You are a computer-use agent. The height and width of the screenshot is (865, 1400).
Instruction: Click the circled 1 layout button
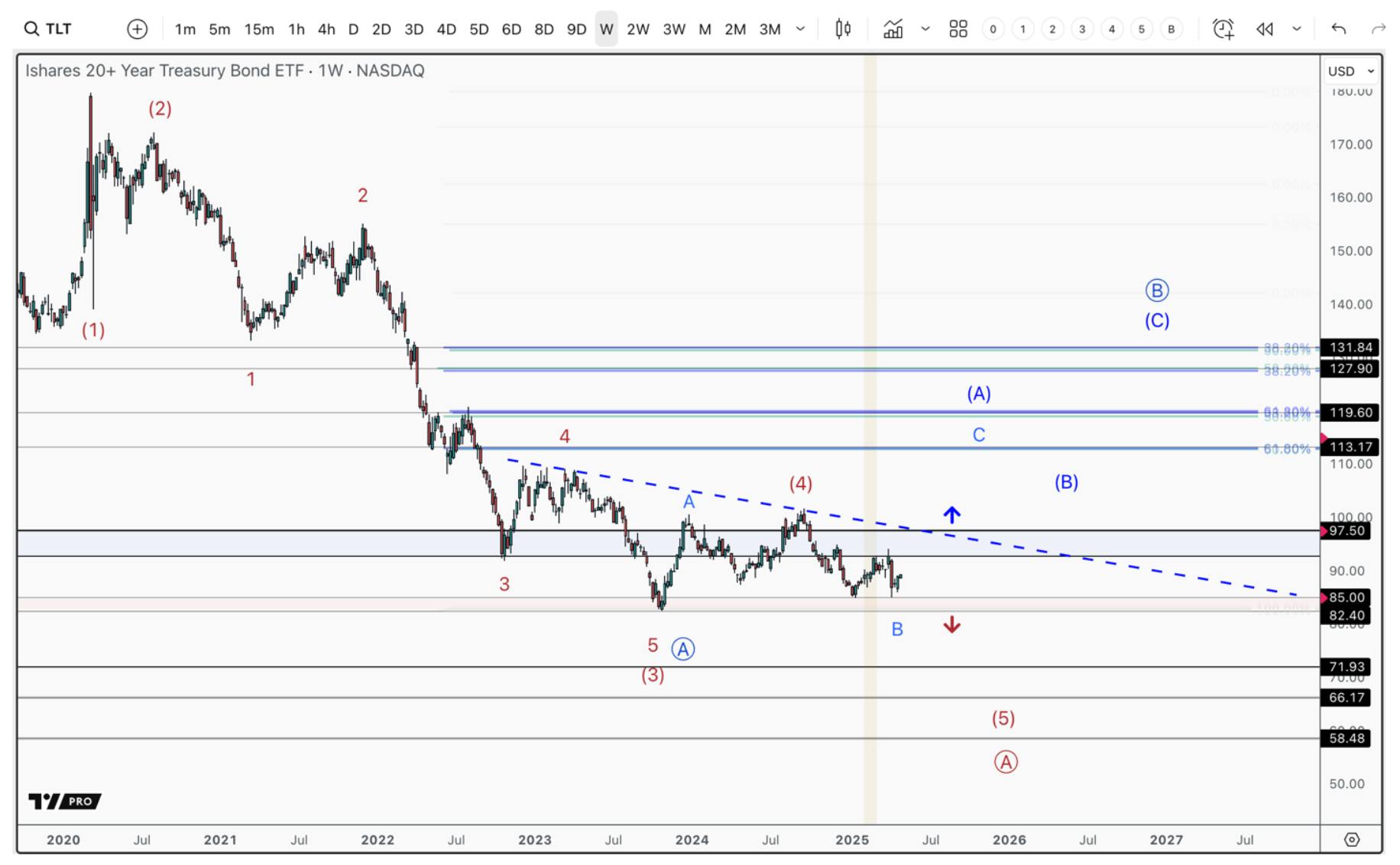[x=1022, y=29]
